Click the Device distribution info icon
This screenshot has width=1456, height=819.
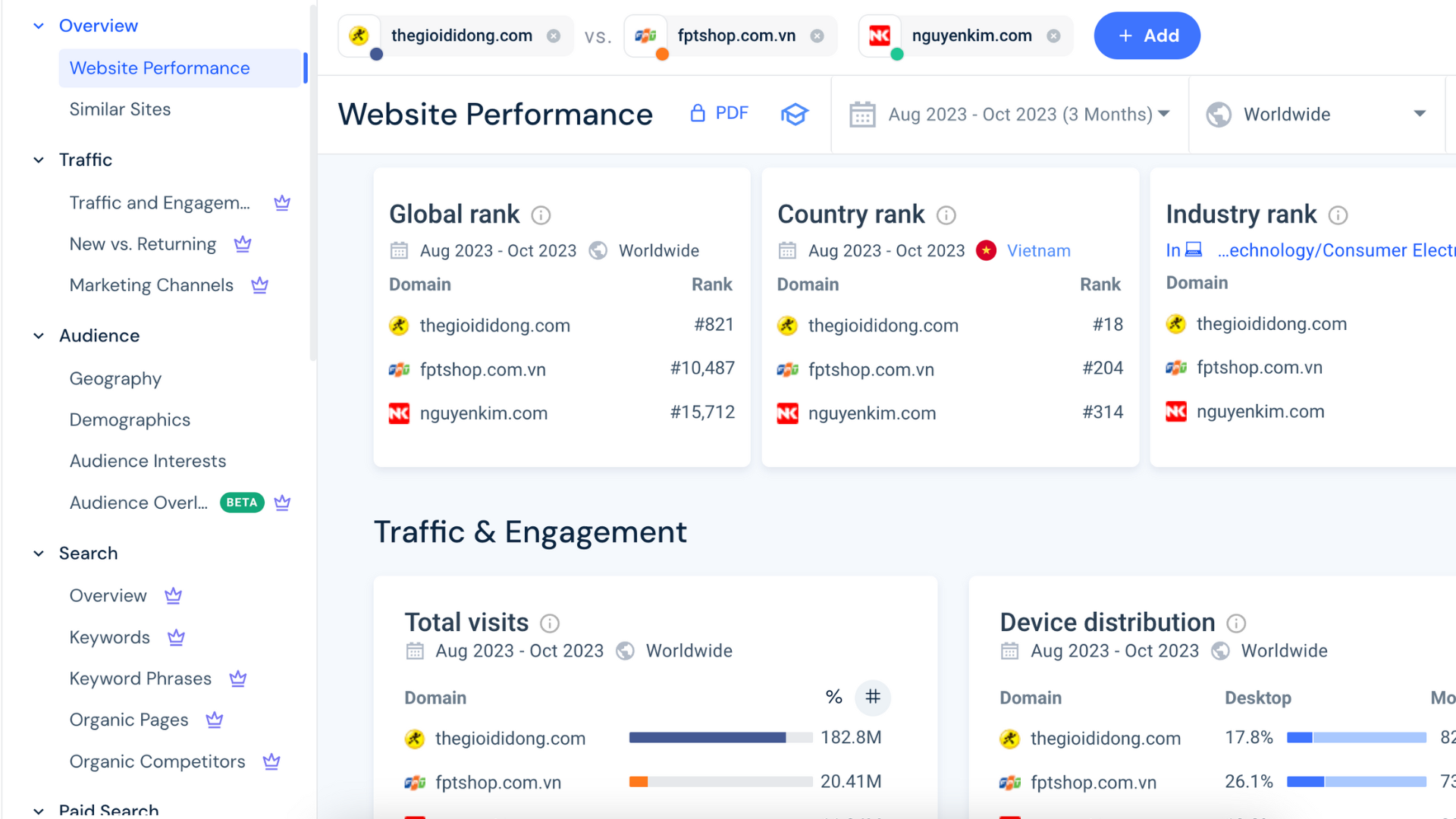tap(1236, 623)
